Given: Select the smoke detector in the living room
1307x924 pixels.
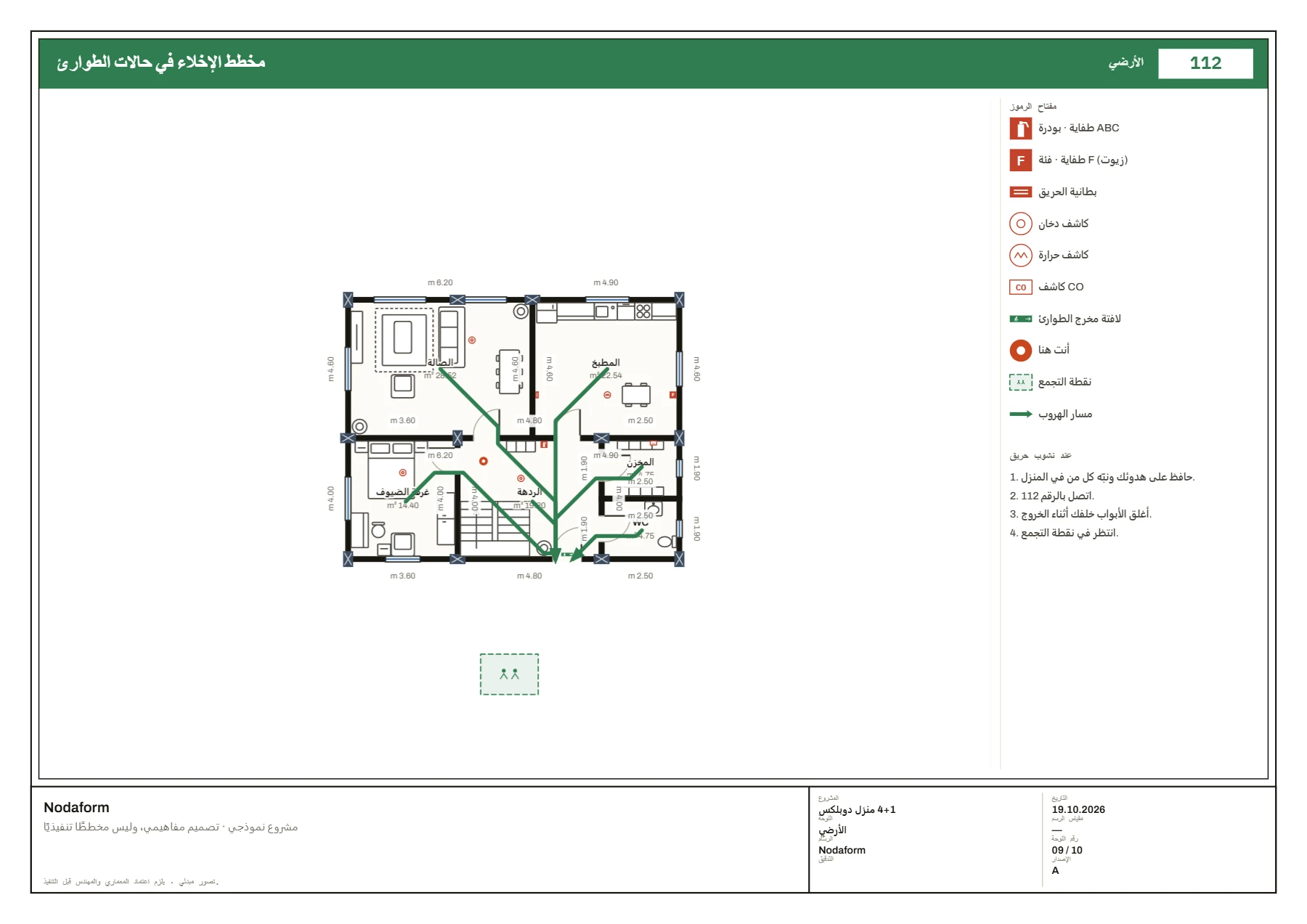Looking at the screenshot, I should [x=471, y=340].
